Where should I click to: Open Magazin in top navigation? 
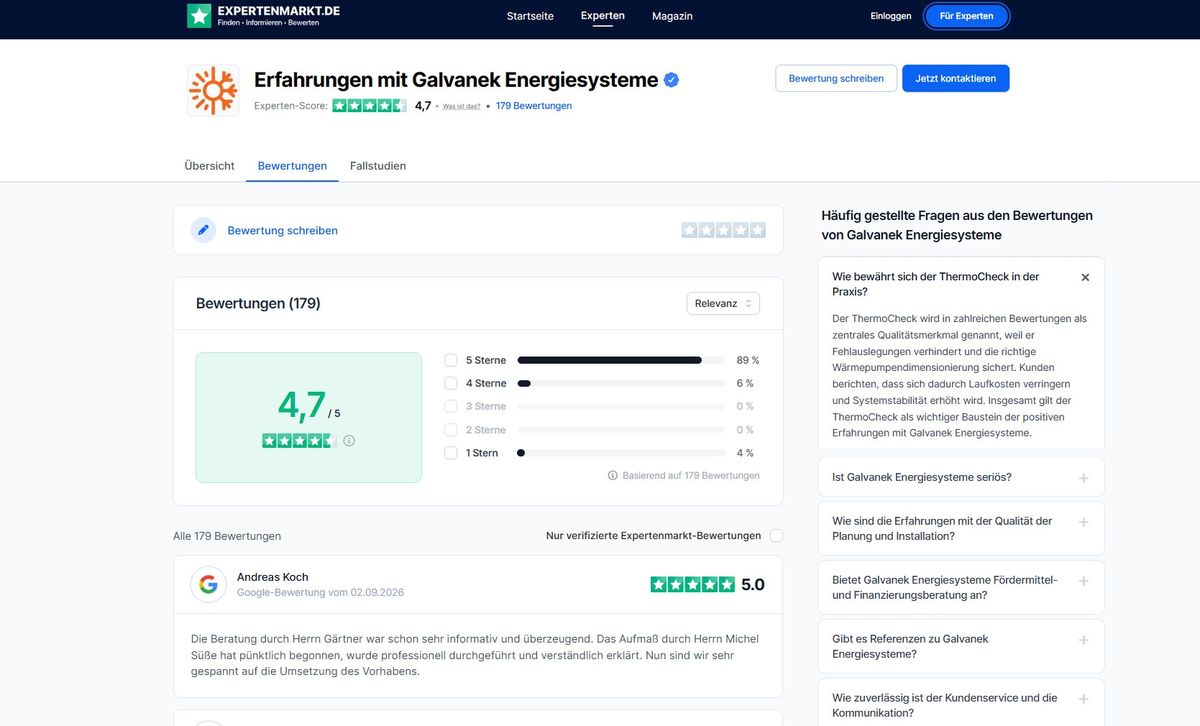(672, 16)
